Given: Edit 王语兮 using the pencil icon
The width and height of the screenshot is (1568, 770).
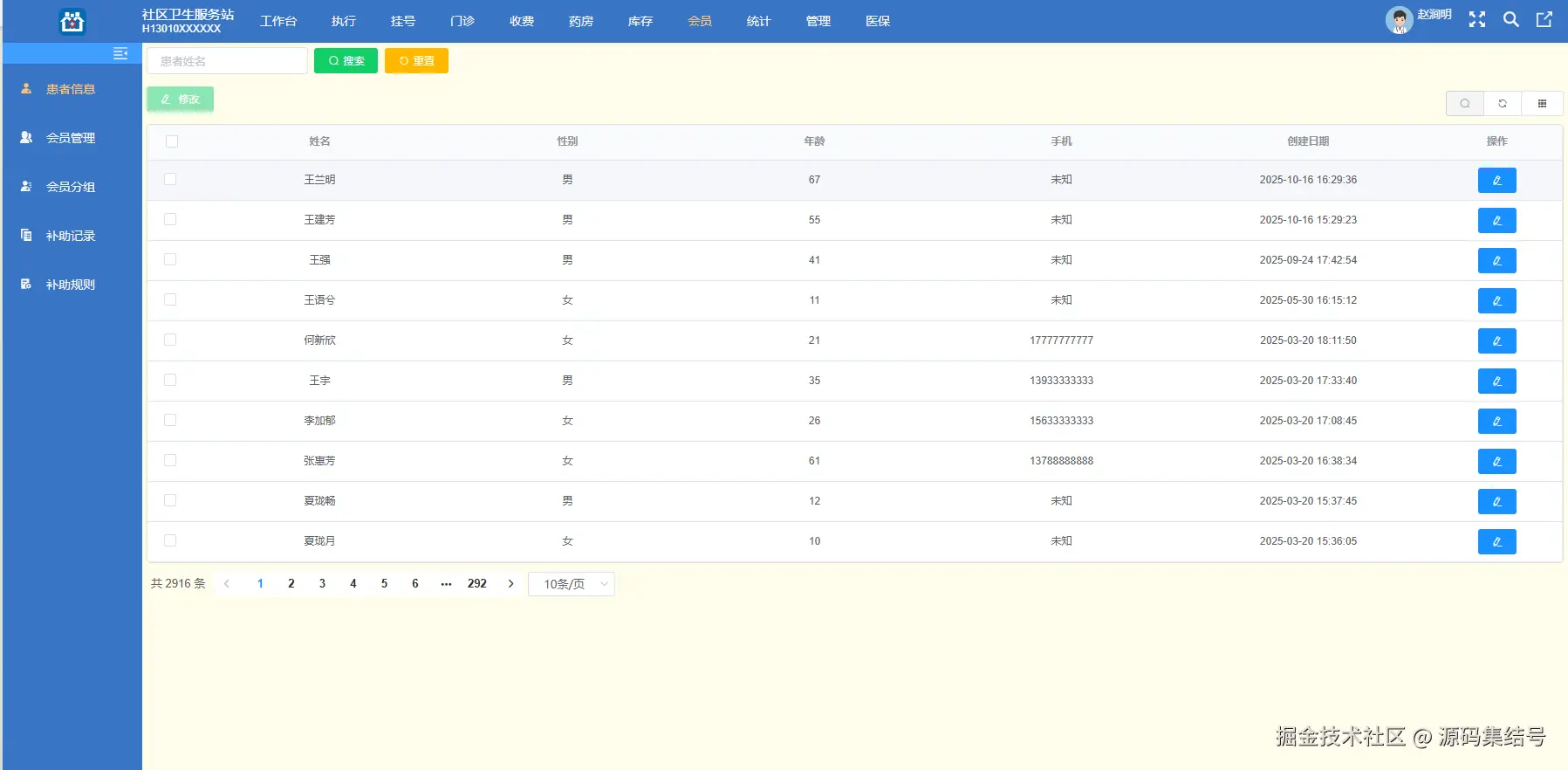Looking at the screenshot, I should click(1497, 300).
